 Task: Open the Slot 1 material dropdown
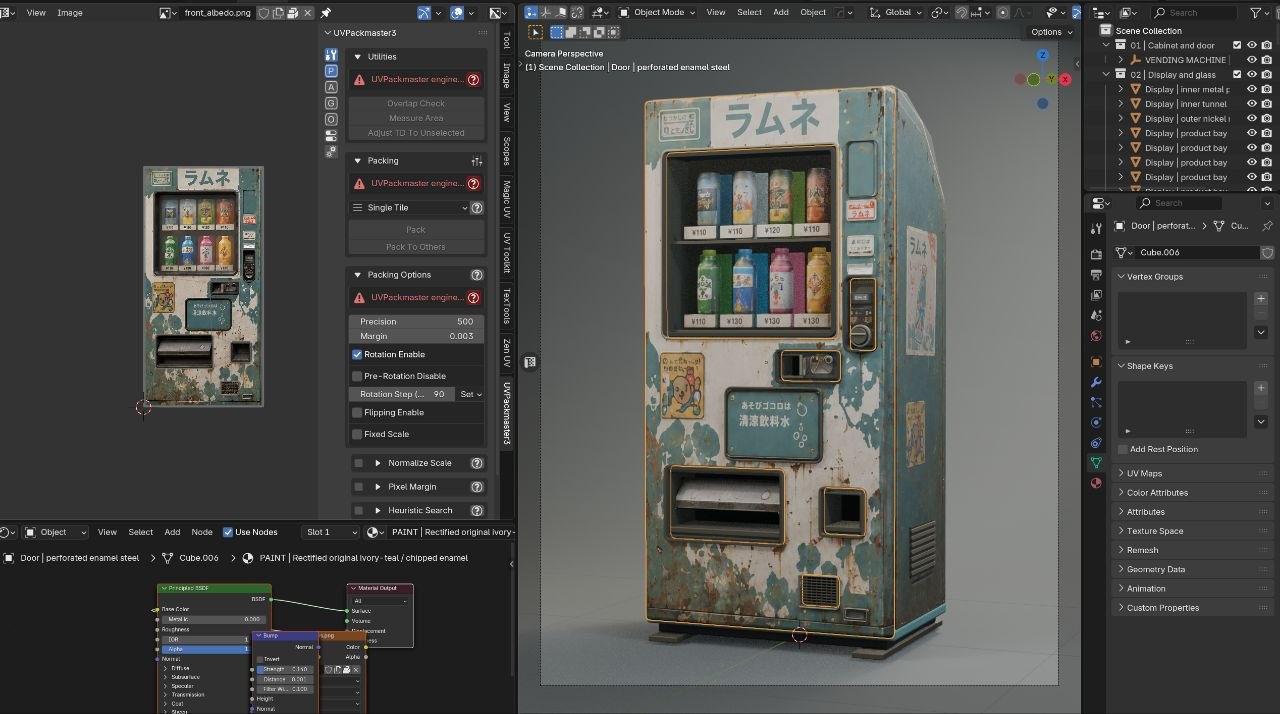point(332,532)
